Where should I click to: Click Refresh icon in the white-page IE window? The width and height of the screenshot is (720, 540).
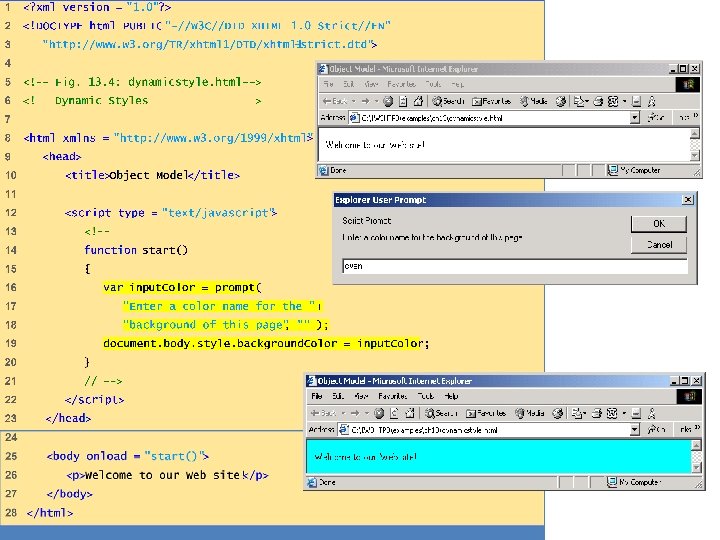click(403, 101)
